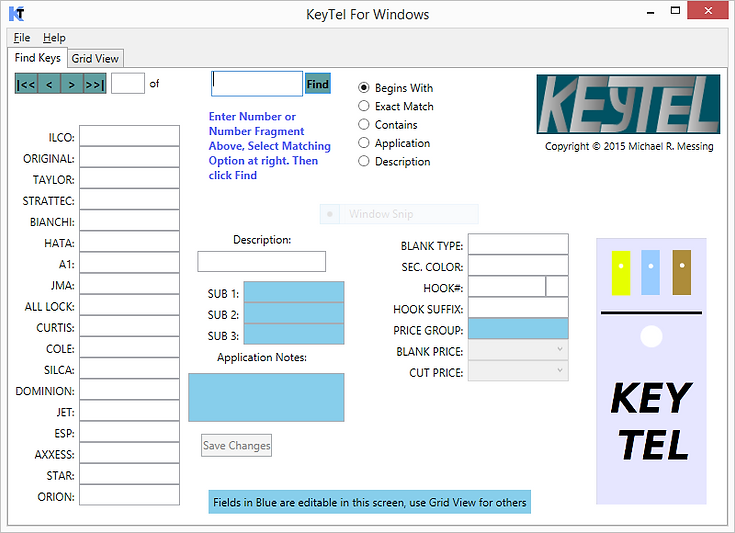This screenshot has height=533, width=735.
Task: Switch to the Find Keys tab
Action: coord(38,58)
